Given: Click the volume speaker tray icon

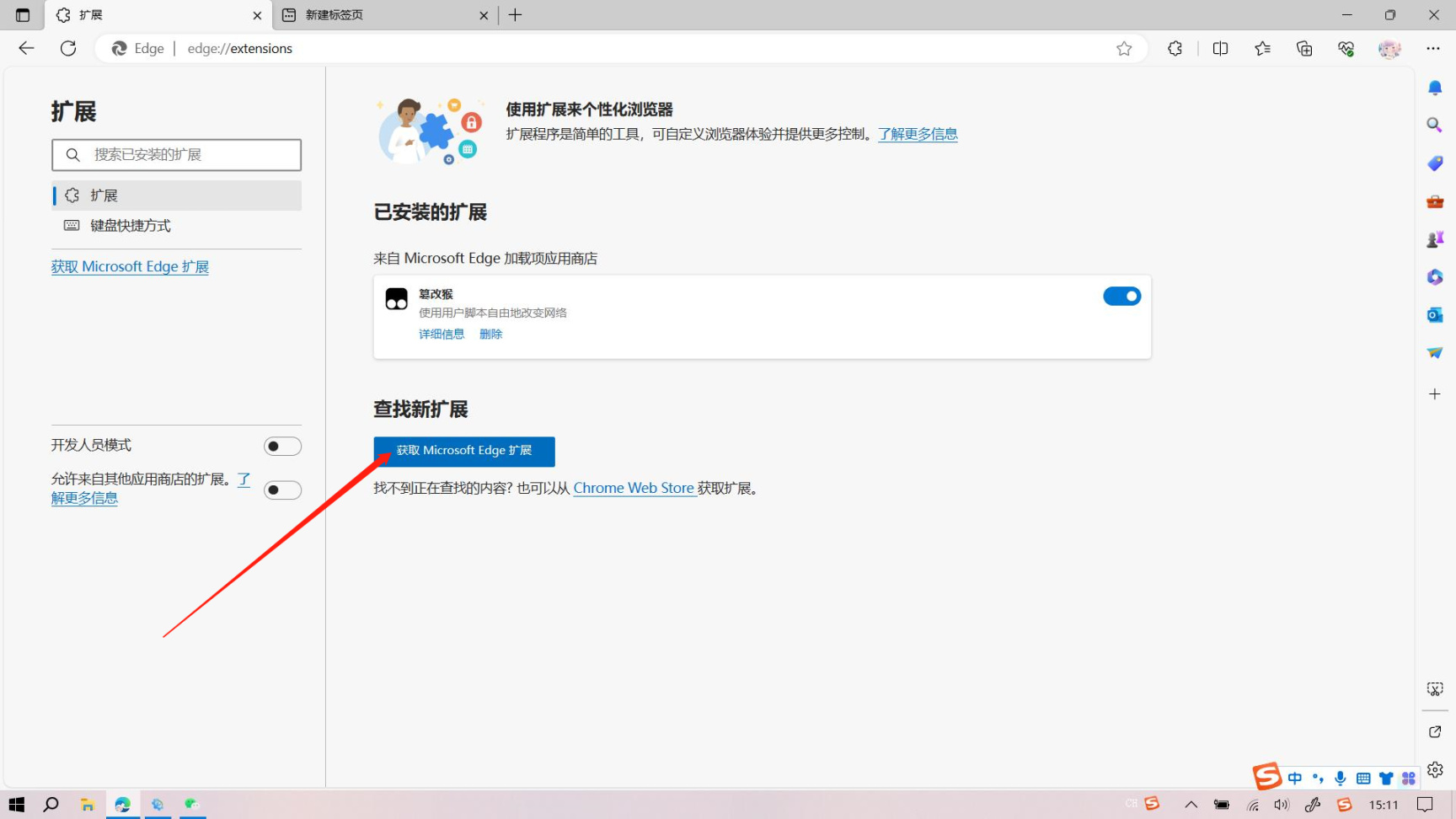Looking at the screenshot, I should point(1282,805).
